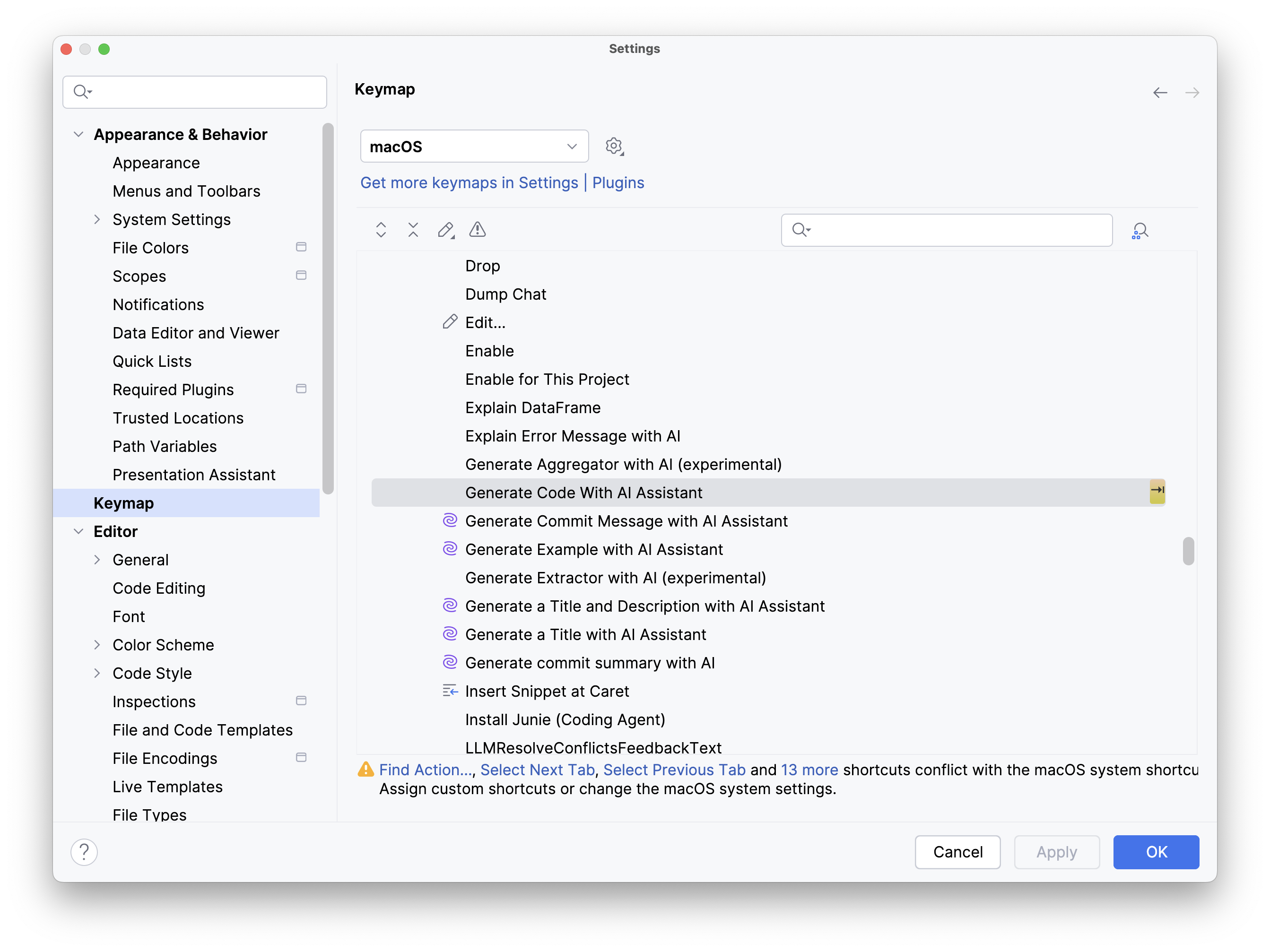Click AI icon beside Generate a Title and Description
The image size is (1270, 952).
coord(450,606)
